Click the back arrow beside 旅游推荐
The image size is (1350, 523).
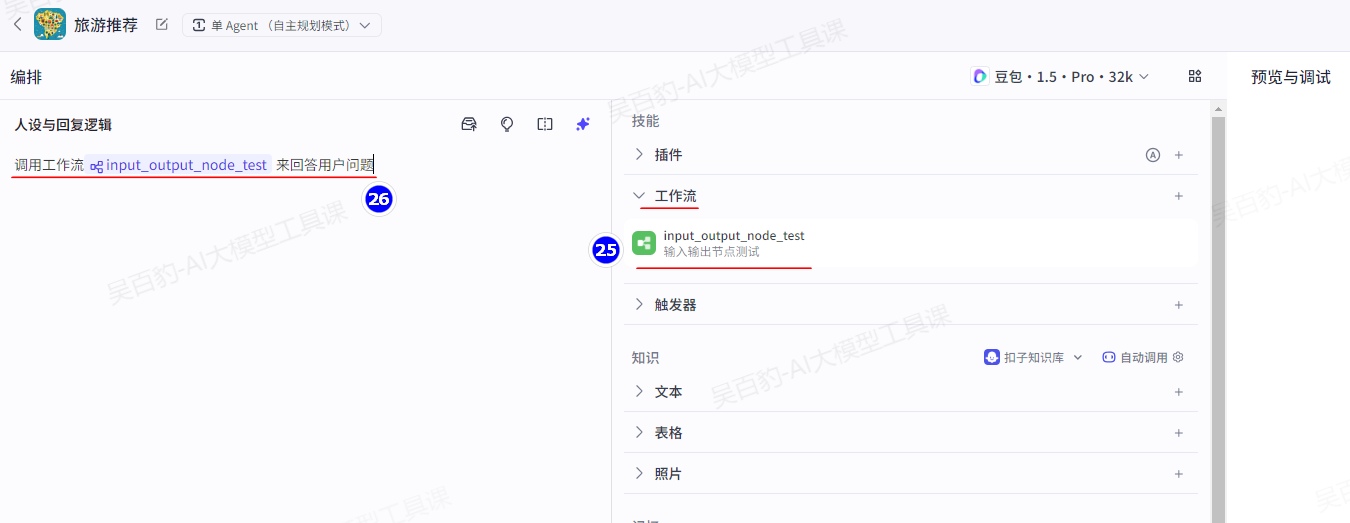pos(17,24)
